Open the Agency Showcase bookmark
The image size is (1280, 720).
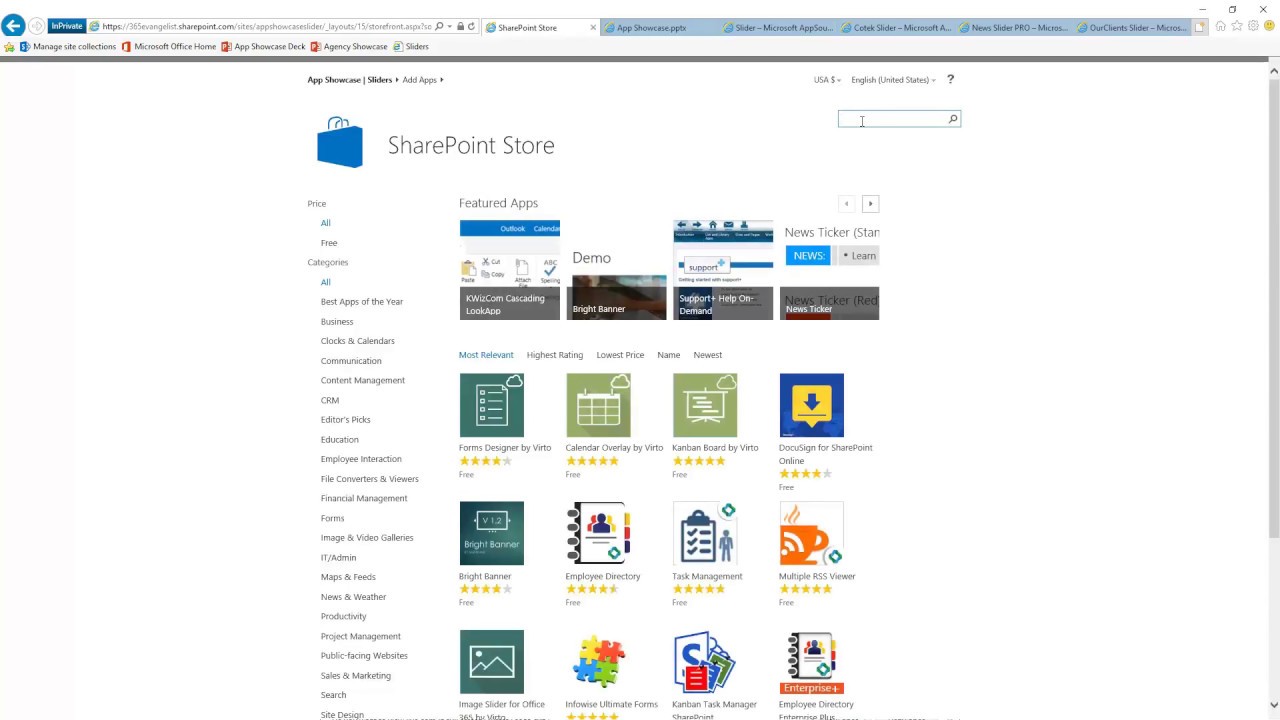pyautogui.click(x=349, y=46)
